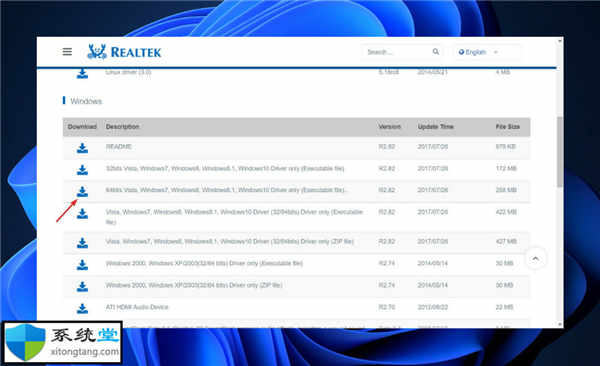Viewport: 600px width, 366px height.
Task: Download the 32/64bits ZIP file driver
Action: pos(82,243)
